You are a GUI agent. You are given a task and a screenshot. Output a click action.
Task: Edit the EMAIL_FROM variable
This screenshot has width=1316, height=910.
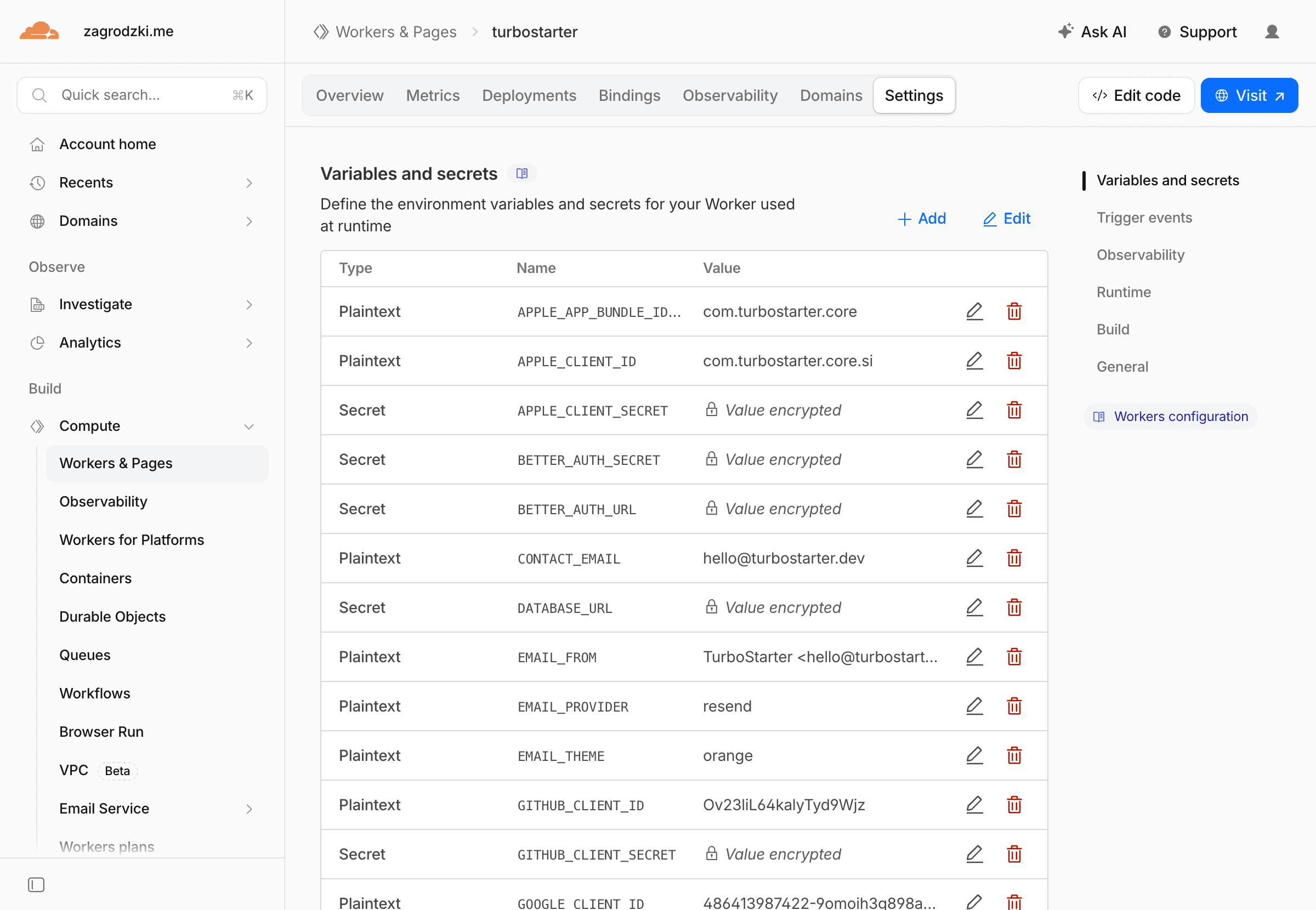974,657
